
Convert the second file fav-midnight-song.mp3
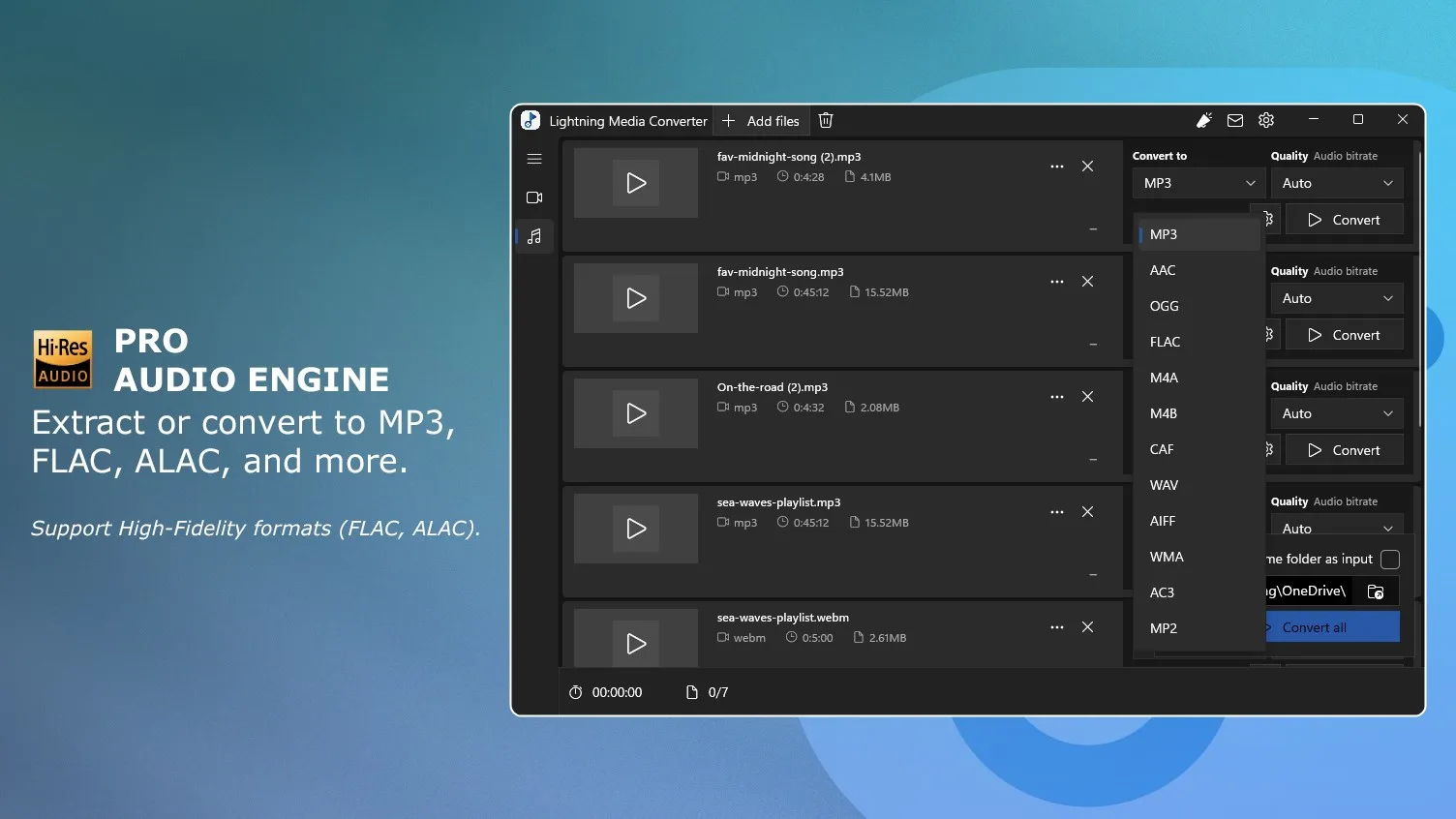pos(1345,335)
